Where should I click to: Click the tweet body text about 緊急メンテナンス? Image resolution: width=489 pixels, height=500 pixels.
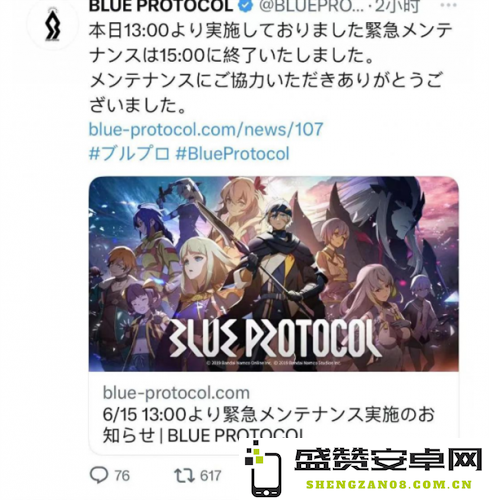click(x=270, y=68)
